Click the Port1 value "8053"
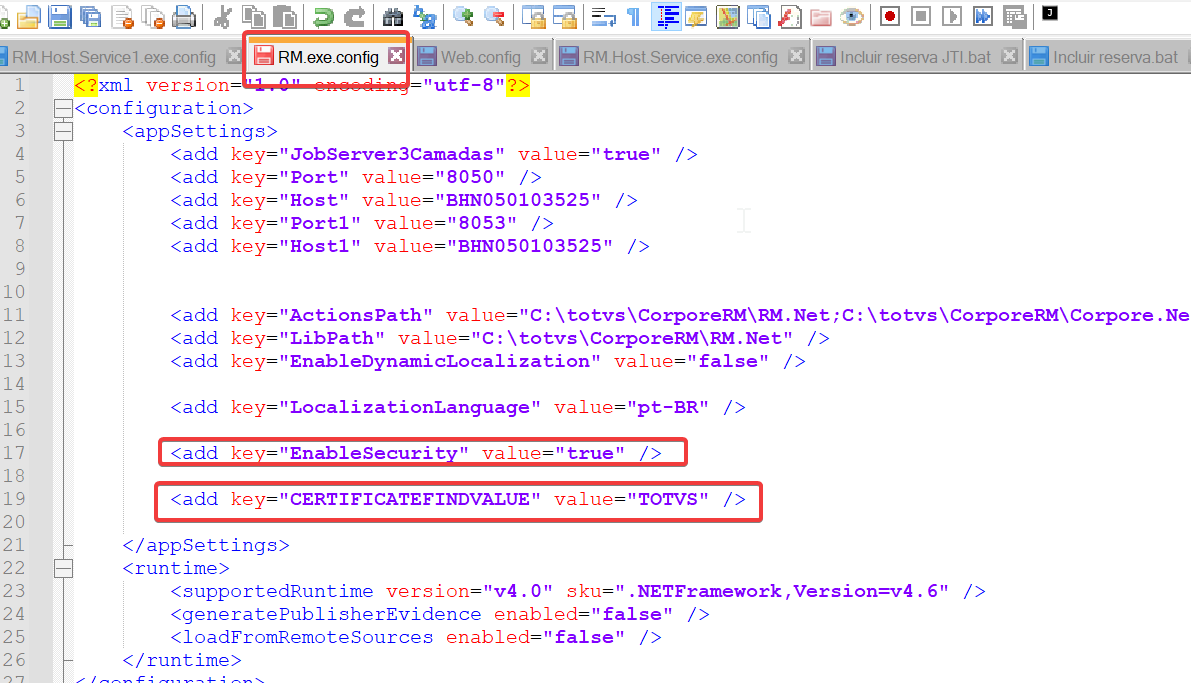Screen dimensions: 1191x683 coord(482,223)
